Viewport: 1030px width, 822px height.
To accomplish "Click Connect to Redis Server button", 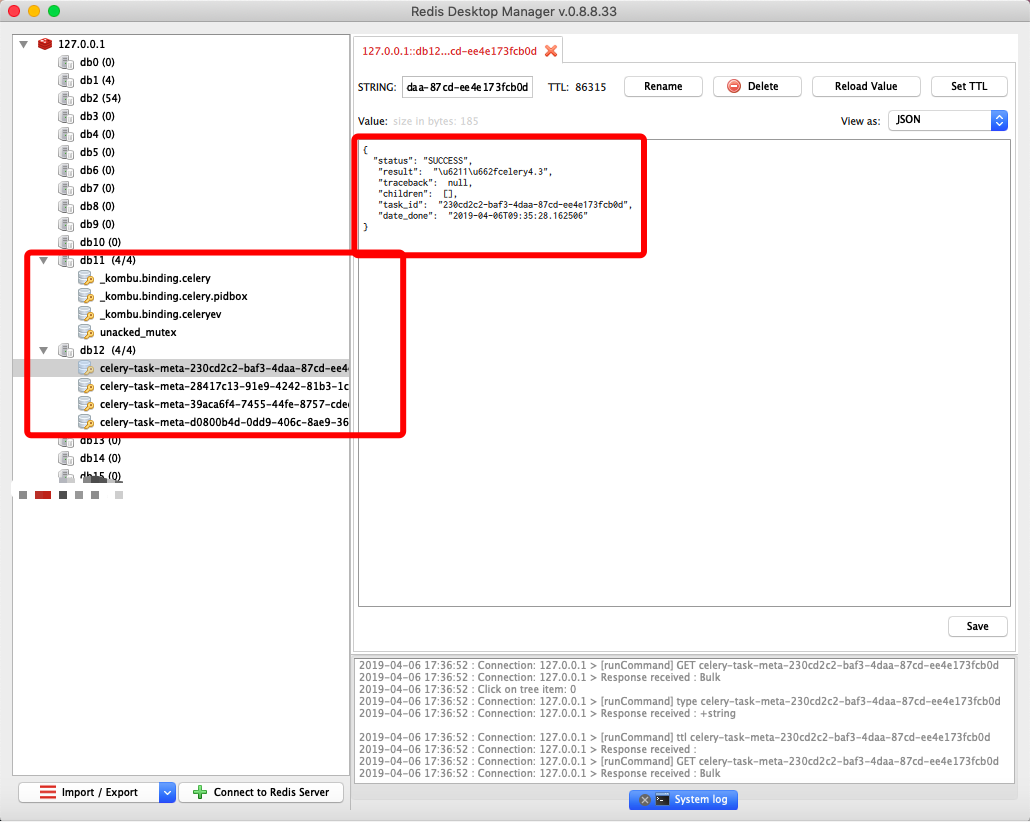I will [x=261, y=792].
